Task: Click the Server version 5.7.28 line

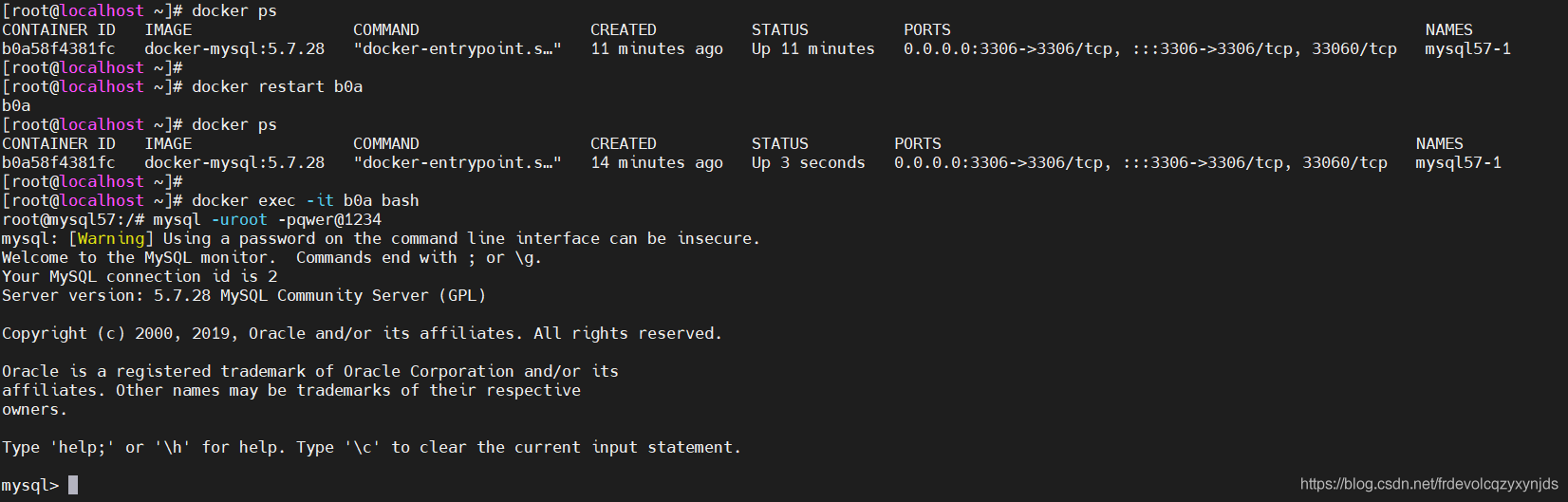Action: (x=244, y=295)
